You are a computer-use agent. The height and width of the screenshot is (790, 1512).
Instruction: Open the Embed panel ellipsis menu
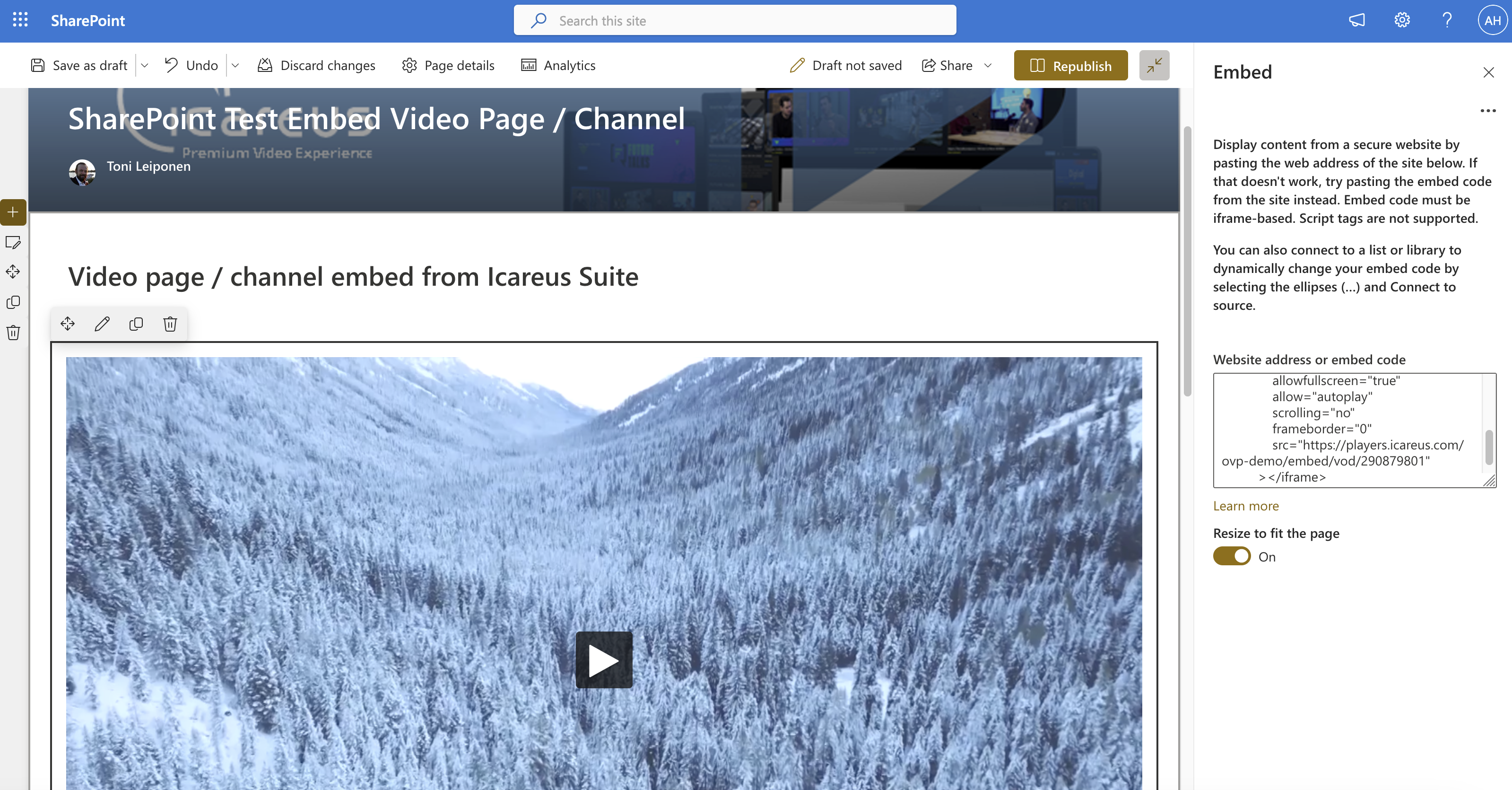point(1487,110)
